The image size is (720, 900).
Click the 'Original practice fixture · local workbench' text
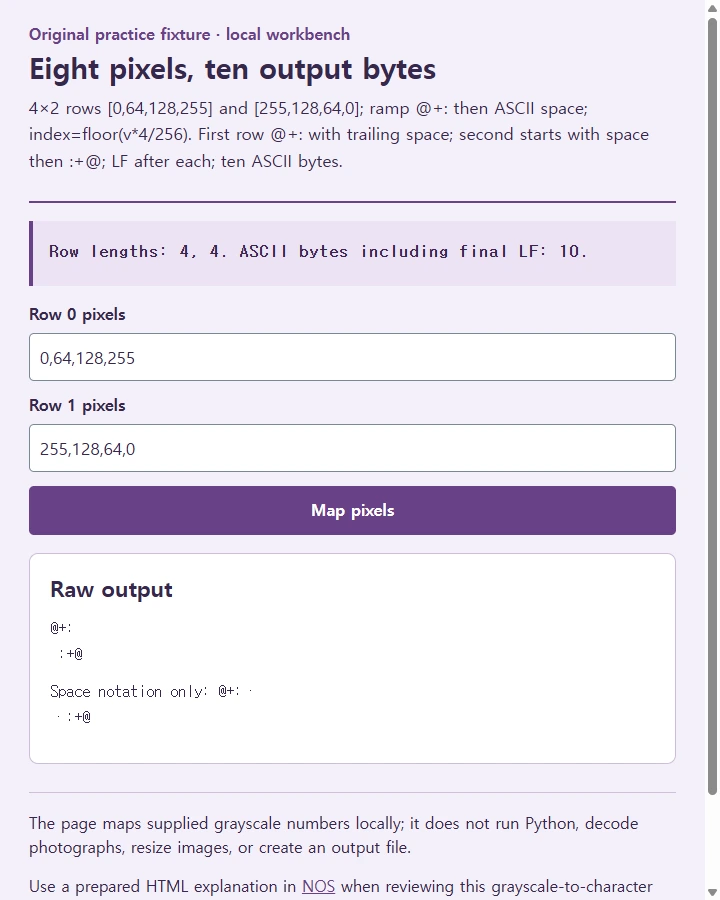coord(189,34)
